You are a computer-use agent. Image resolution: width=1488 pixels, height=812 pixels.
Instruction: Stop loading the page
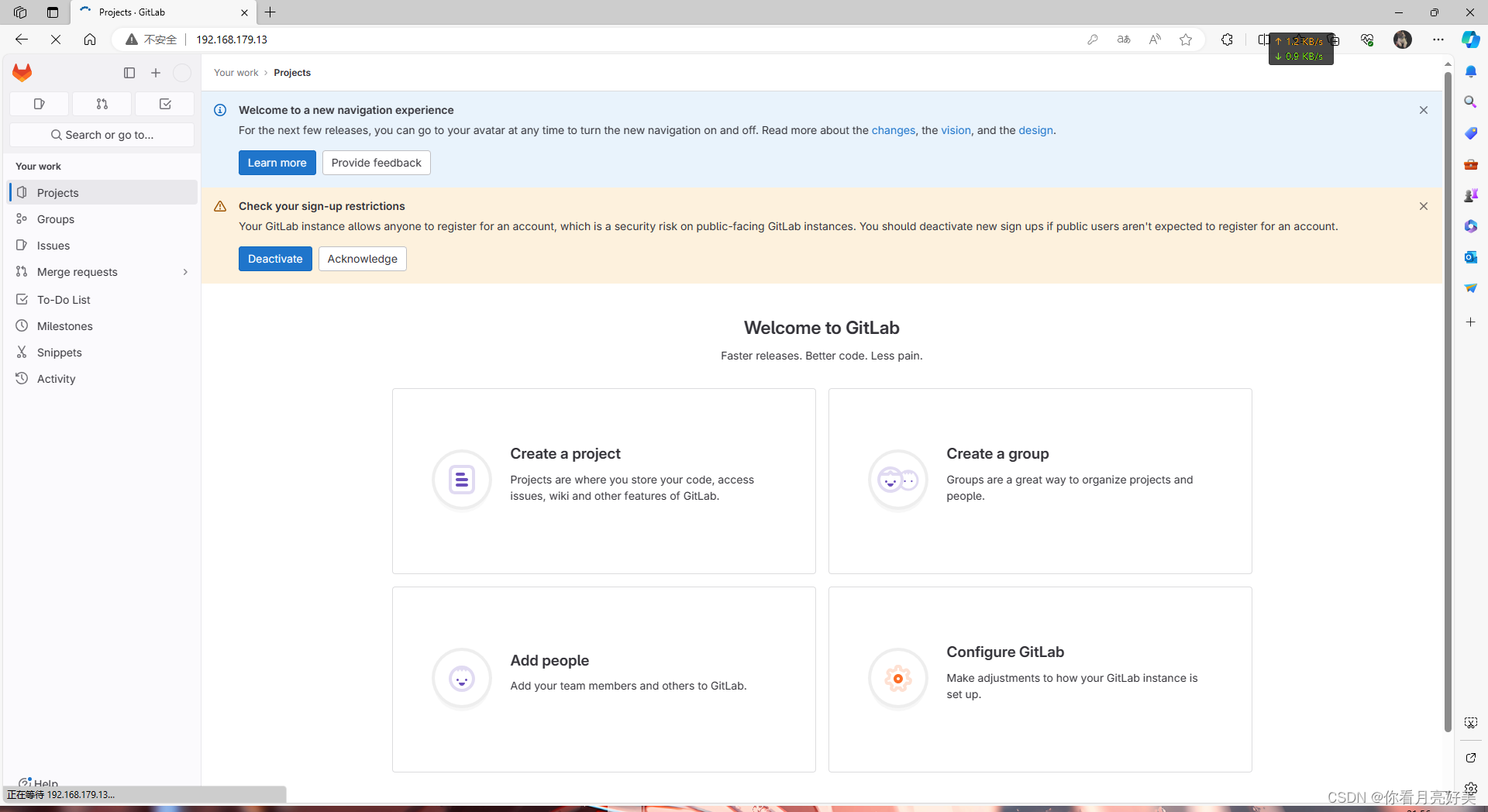click(x=56, y=40)
